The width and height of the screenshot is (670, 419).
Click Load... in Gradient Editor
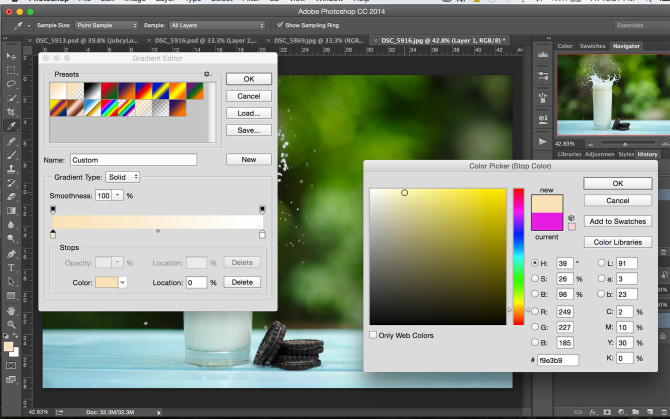pyautogui.click(x=249, y=113)
